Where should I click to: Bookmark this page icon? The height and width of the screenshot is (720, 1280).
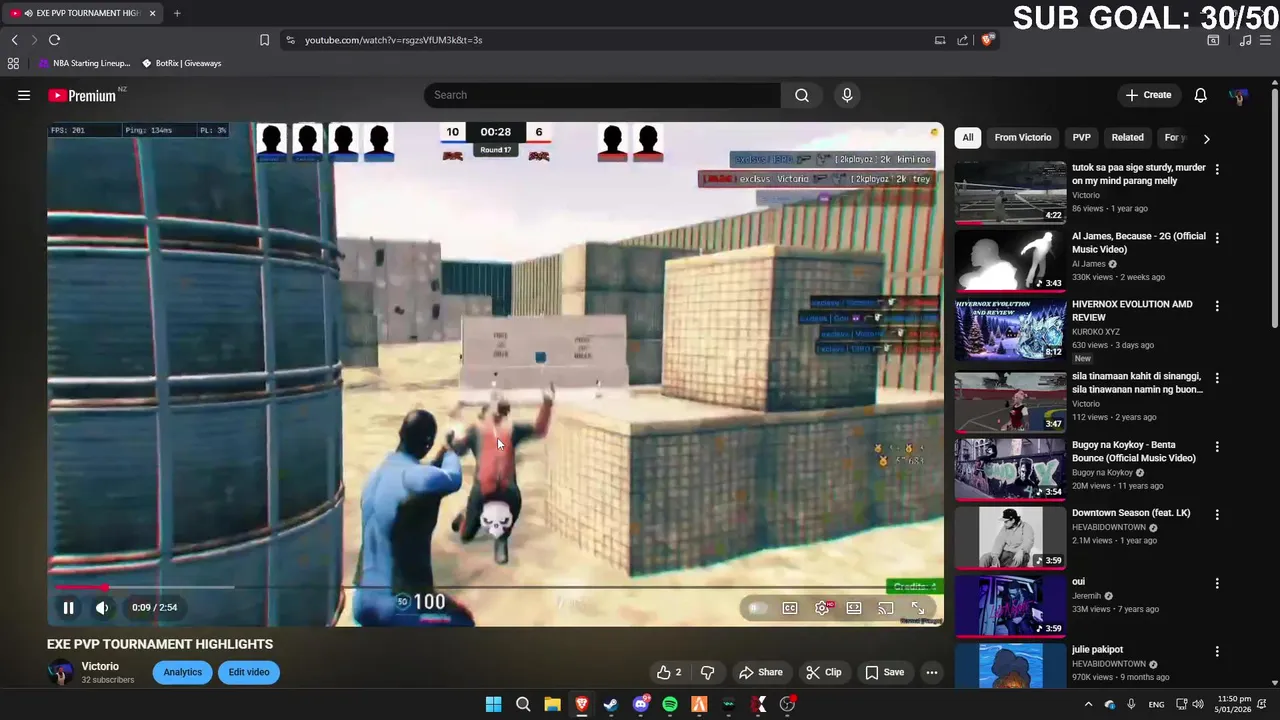point(264,40)
